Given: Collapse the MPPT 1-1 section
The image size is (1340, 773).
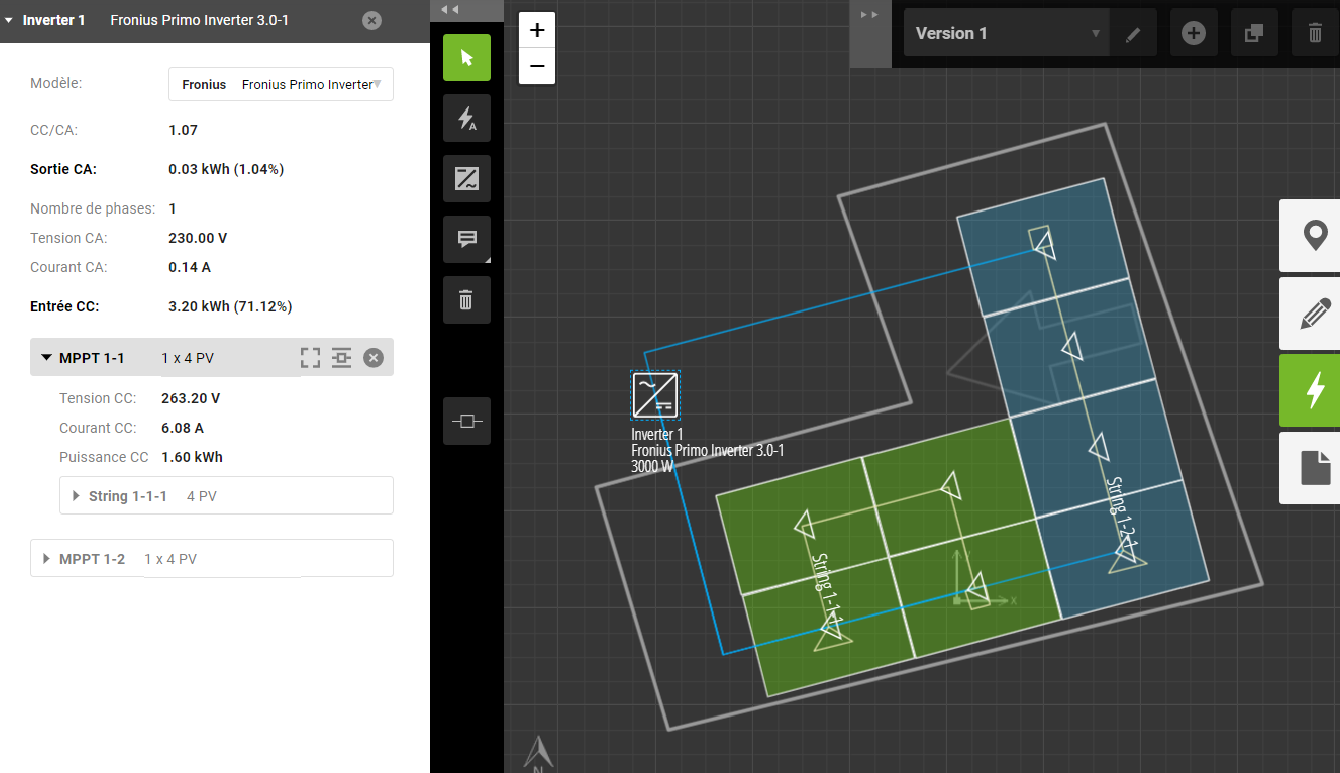Looking at the screenshot, I should tap(46, 358).
